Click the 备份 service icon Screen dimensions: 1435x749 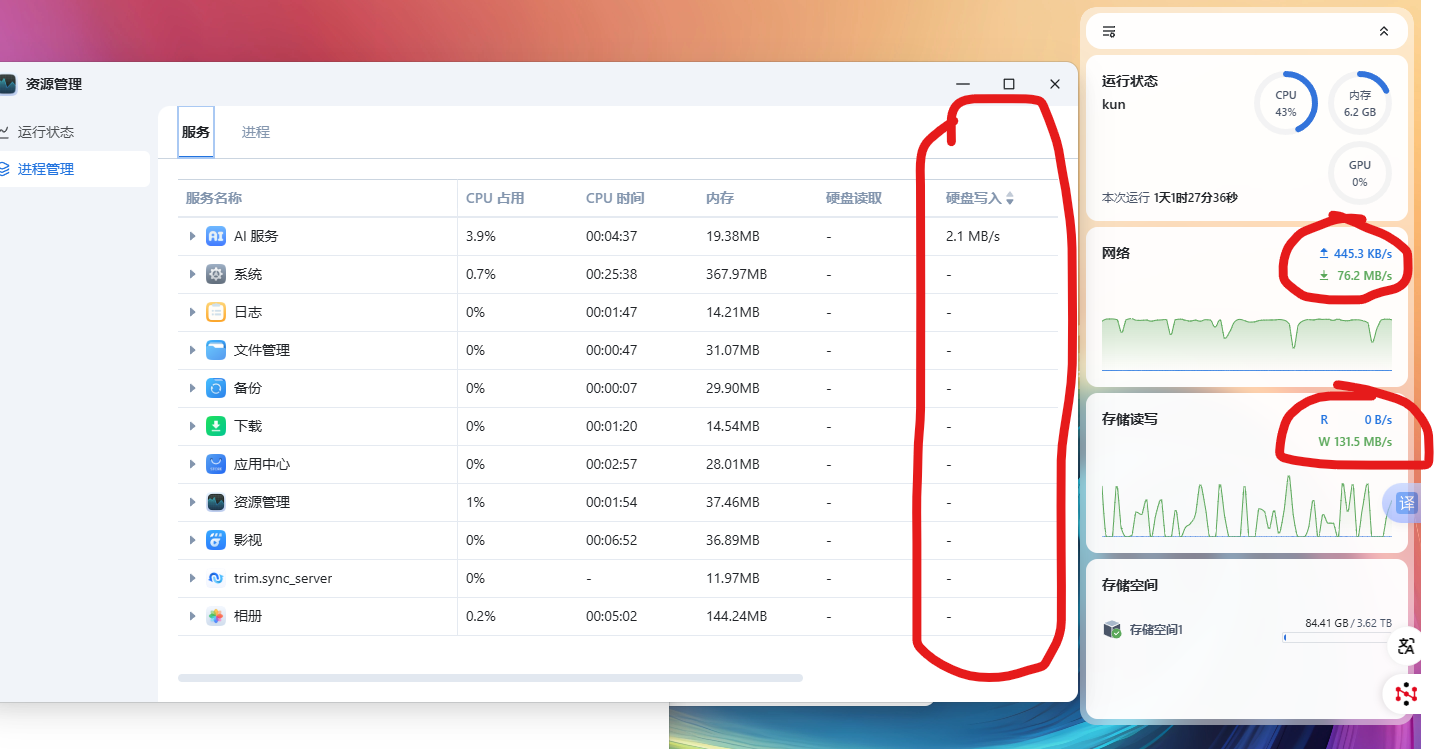coord(216,388)
